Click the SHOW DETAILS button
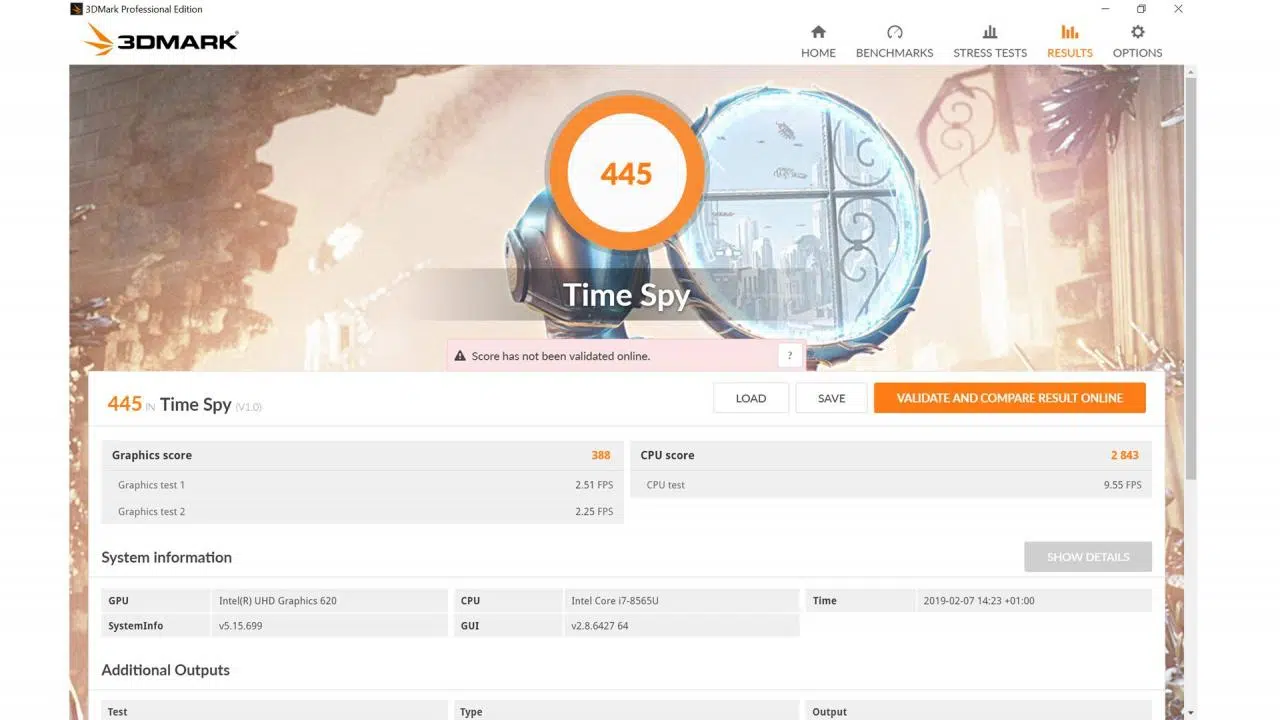Image resolution: width=1280 pixels, height=720 pixels. 1088,557
